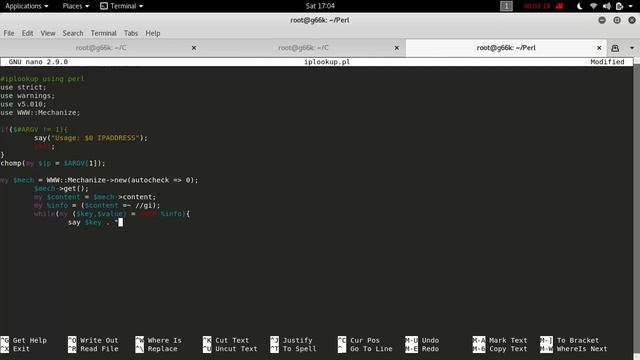Click the Justify shortcut label
The height and width of the screenshot is (360, 640).
click(x=298, y=340)
